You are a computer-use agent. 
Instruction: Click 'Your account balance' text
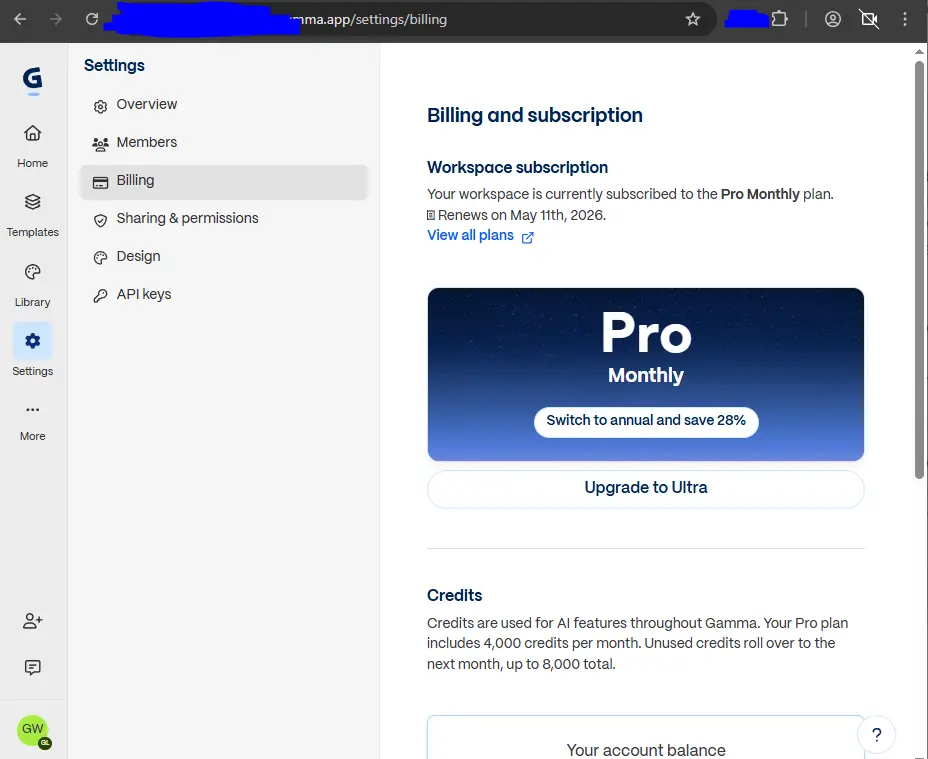646,750
